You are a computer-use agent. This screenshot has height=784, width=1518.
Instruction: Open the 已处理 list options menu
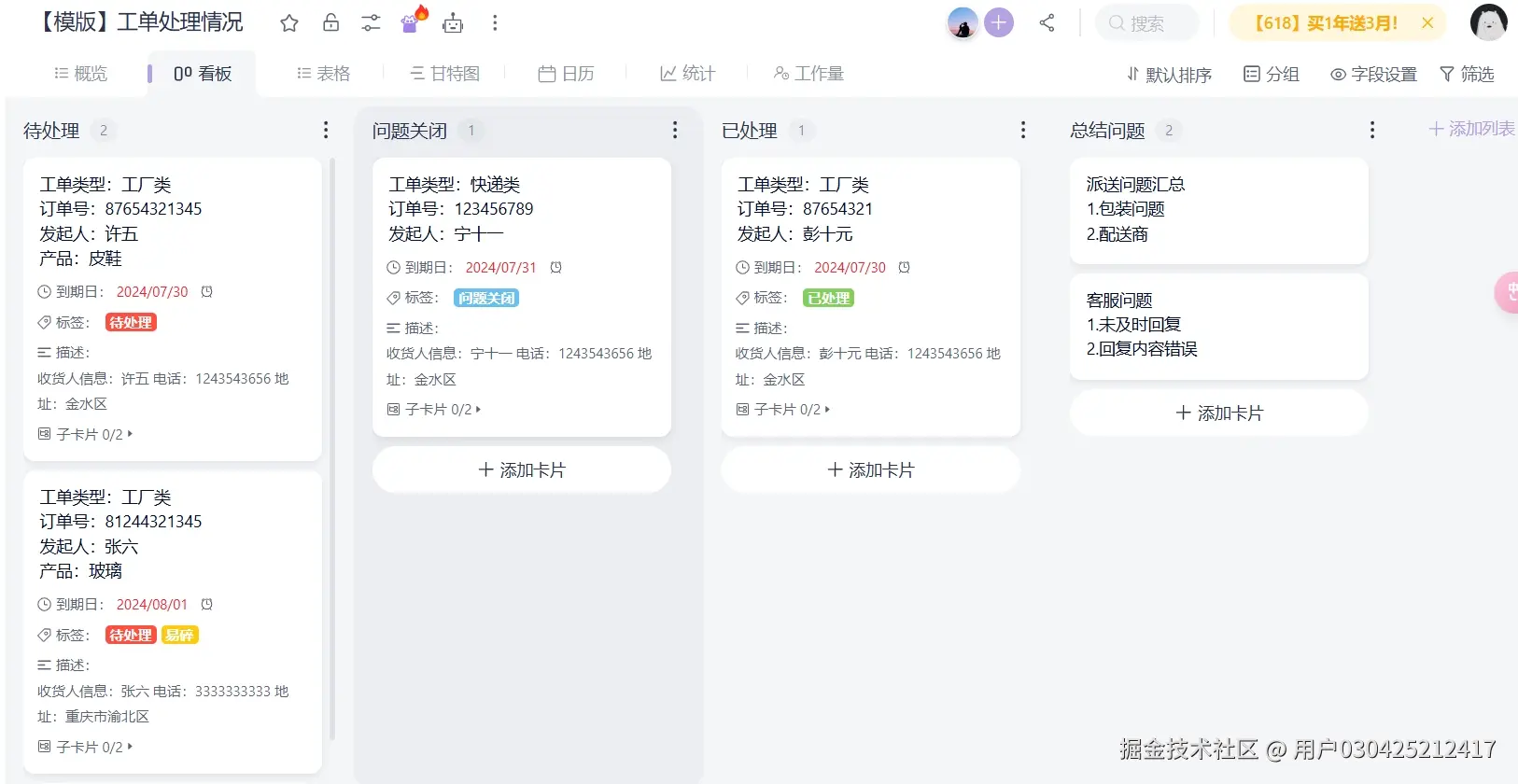coord(1023,131)
